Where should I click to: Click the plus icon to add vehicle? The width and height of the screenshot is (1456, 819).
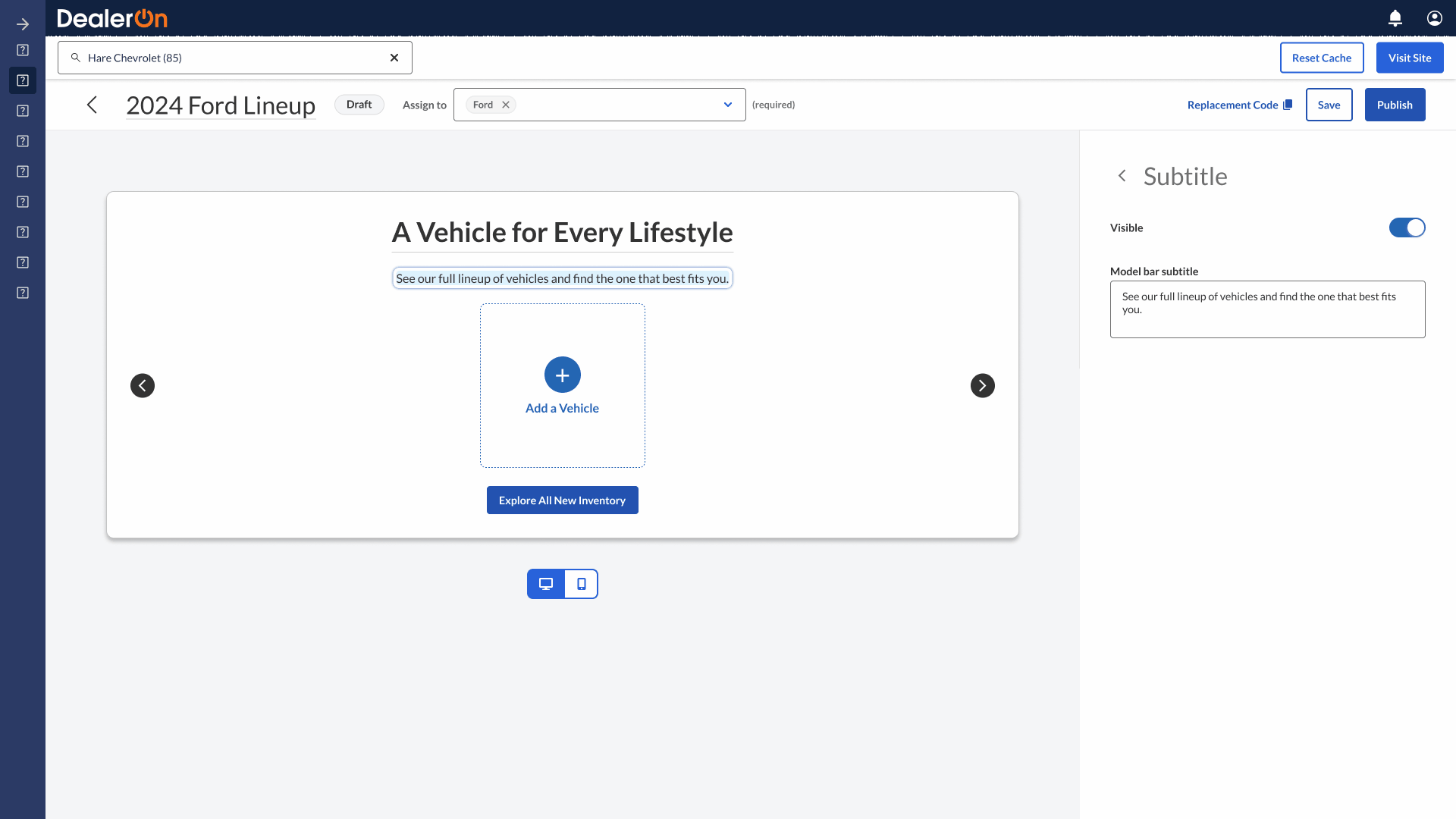[563, 375]
